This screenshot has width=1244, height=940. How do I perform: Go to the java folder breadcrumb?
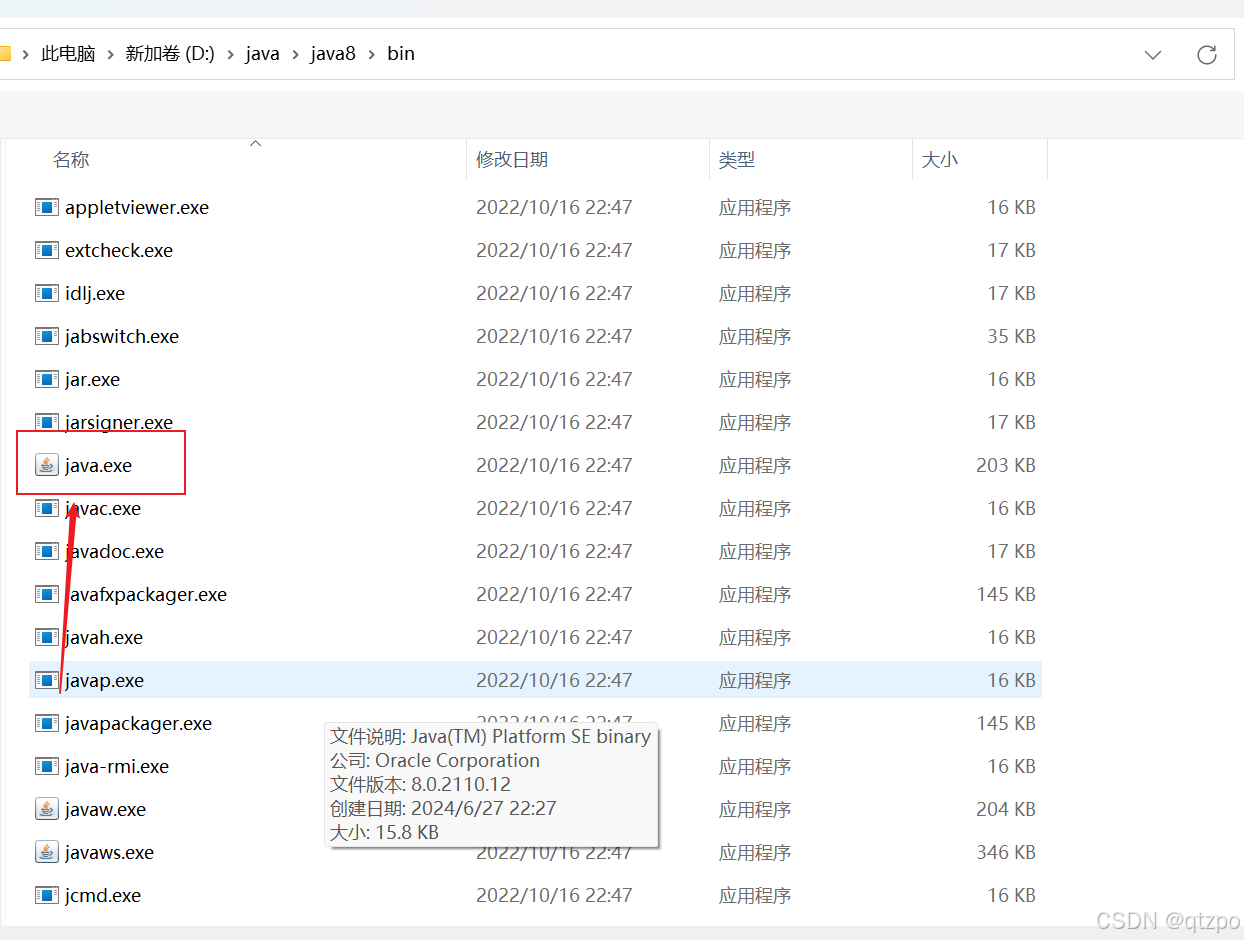[x=263, y=54]
